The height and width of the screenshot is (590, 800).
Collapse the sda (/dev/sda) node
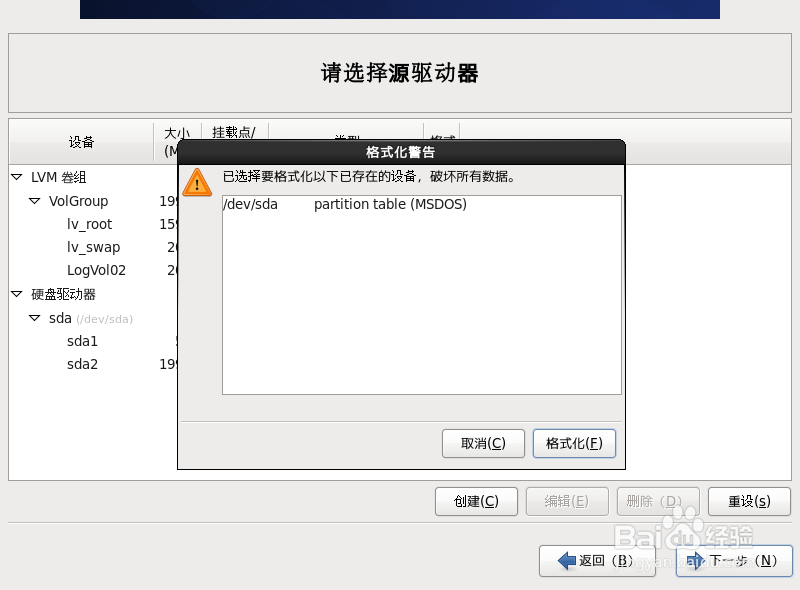point(33,318)
